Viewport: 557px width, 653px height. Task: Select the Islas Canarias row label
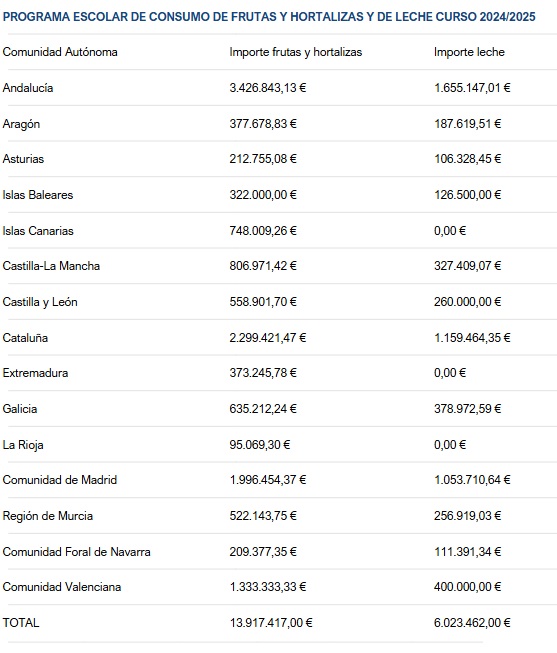tap(38, 231)
